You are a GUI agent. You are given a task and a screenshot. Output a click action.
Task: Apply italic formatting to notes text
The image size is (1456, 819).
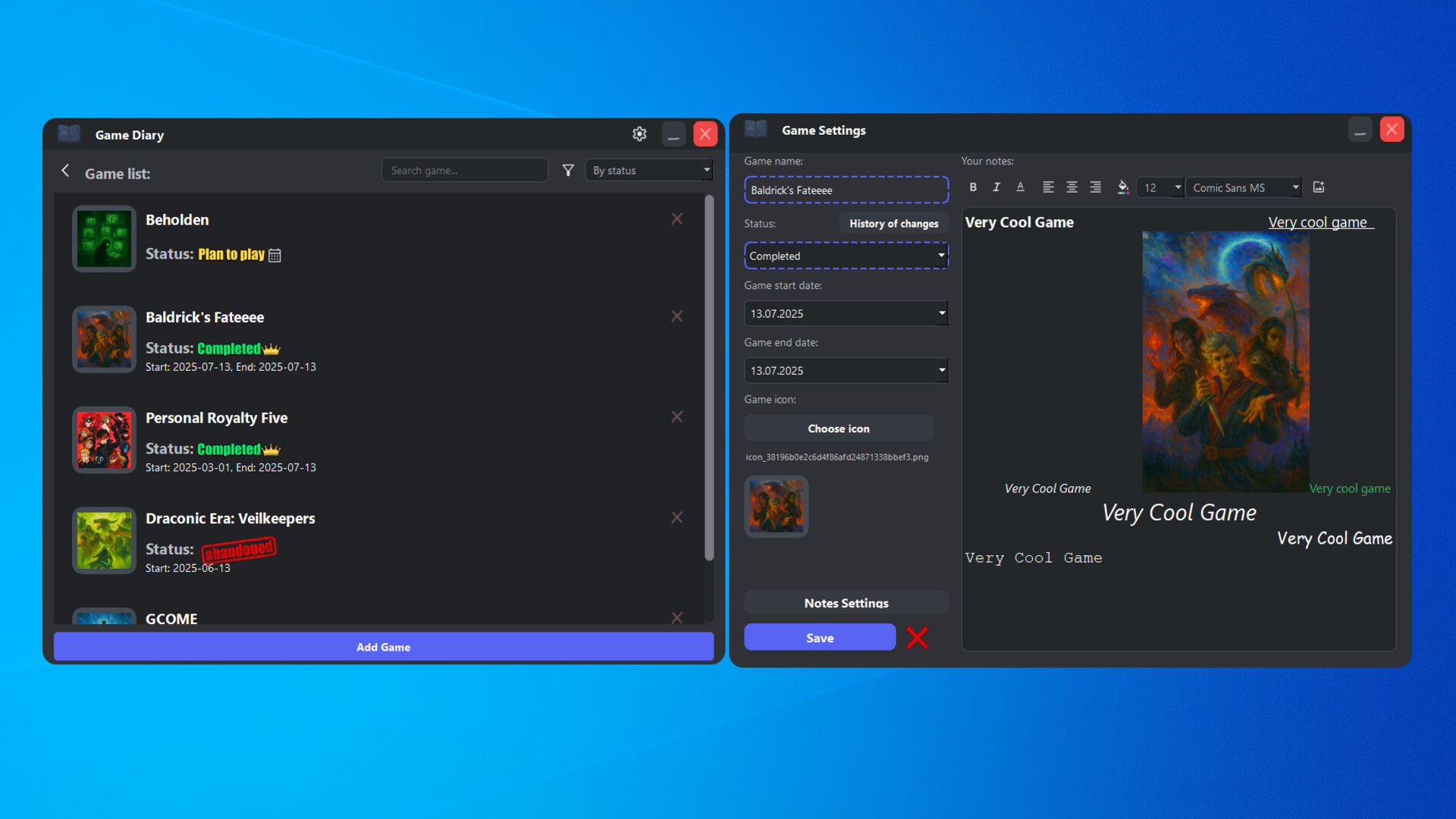click(996, 187)
